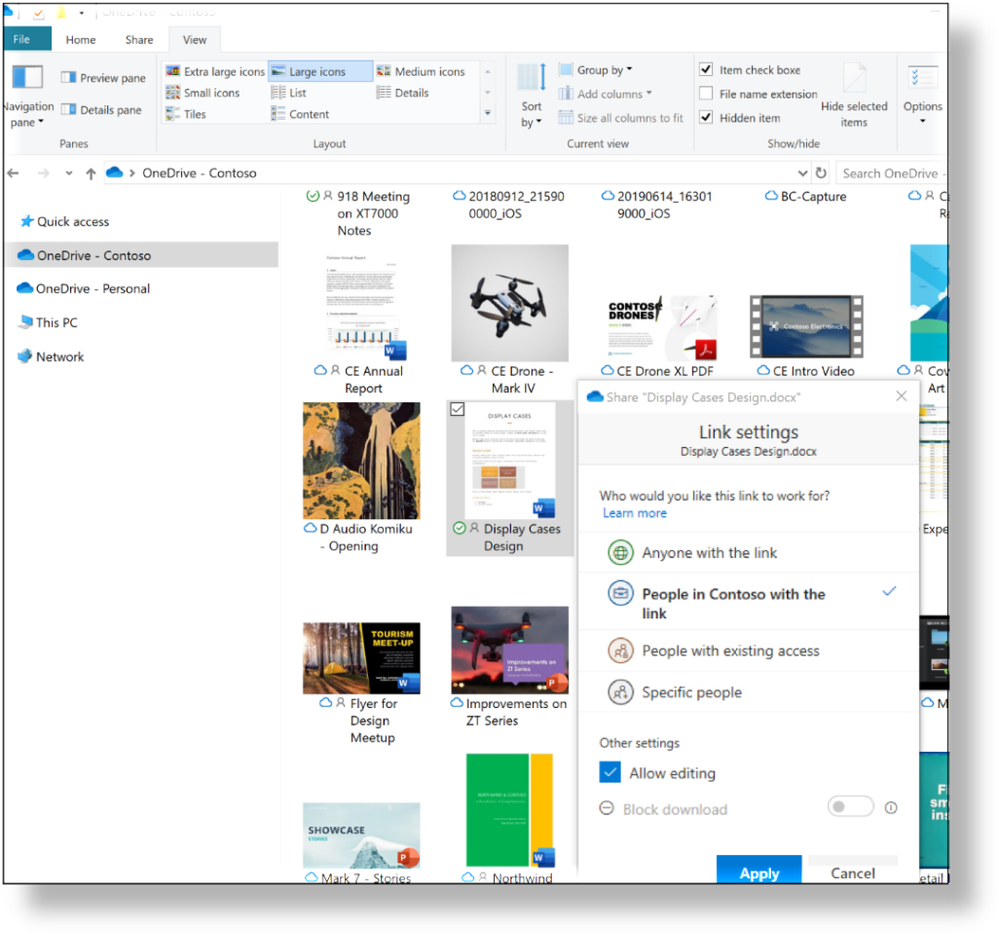Uncheck Allow editing checkbox
This screenshot has width=999, height=934.
click(x=610, y=772)
